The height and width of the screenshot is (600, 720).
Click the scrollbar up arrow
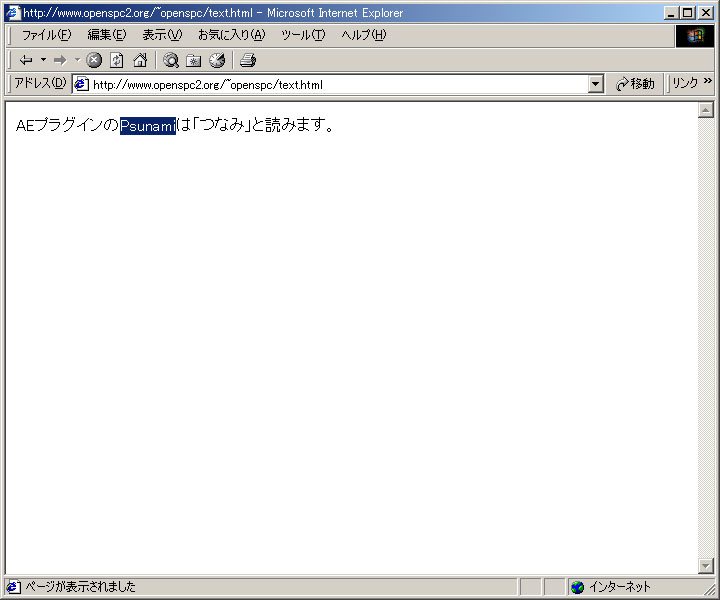point(705,110)
